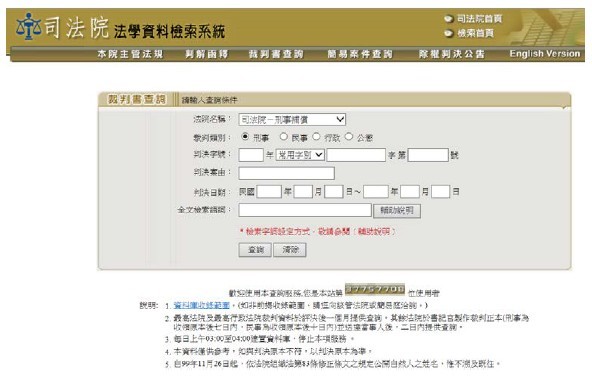Expand the 法院名稱 court dropdown

point(292,120)
